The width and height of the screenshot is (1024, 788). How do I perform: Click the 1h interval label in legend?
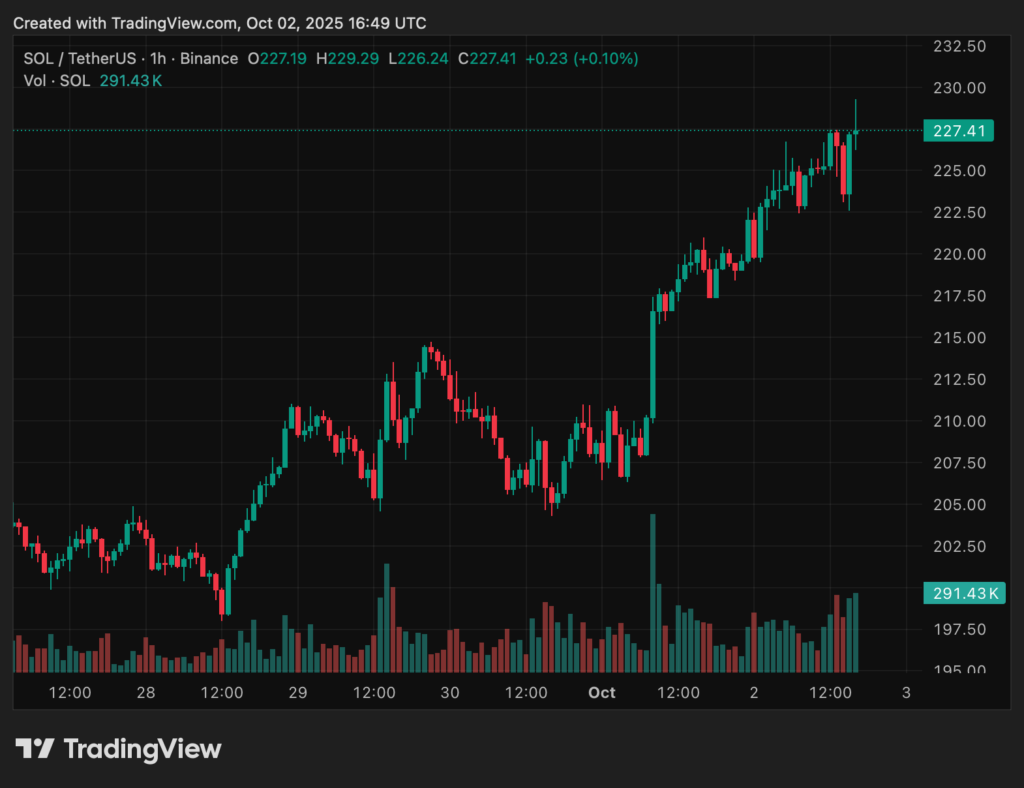[157, 59]
